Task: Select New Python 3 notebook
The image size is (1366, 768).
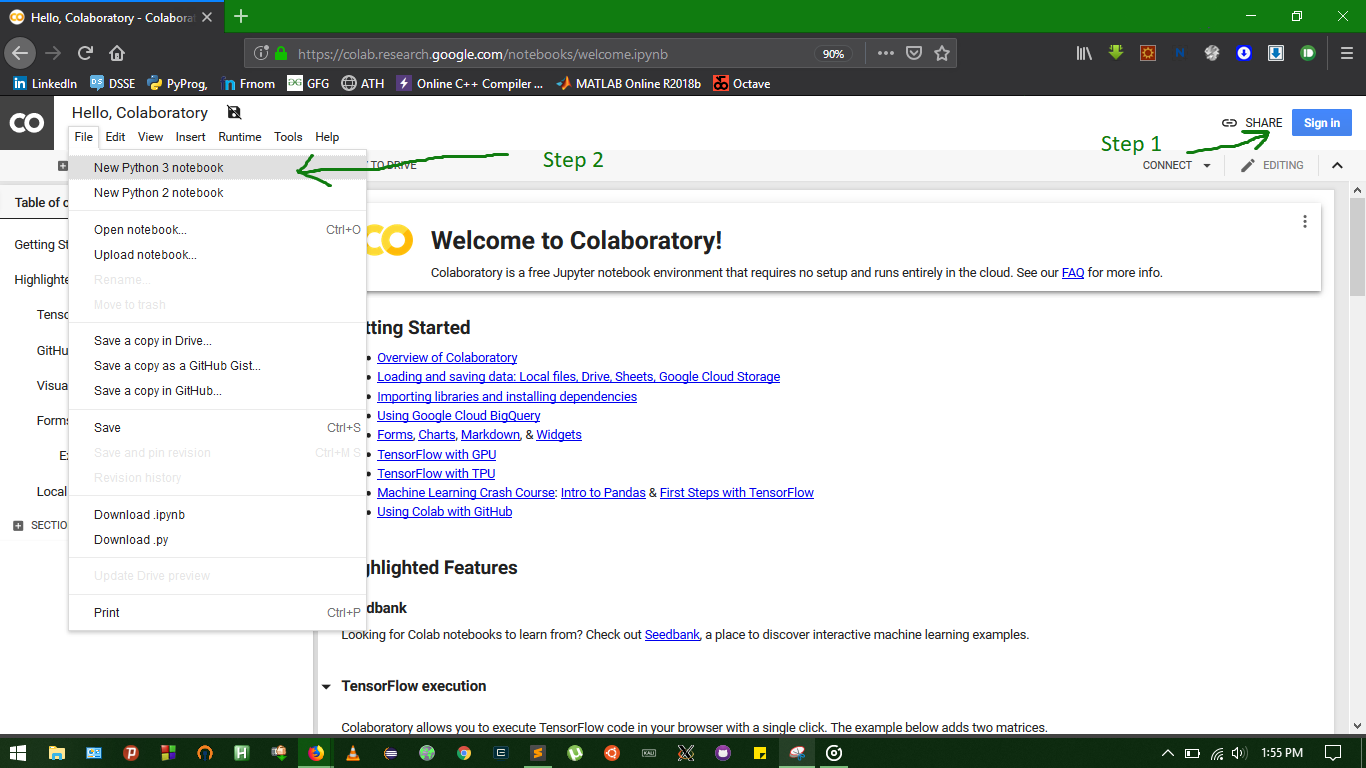Action: pos(217,168)
